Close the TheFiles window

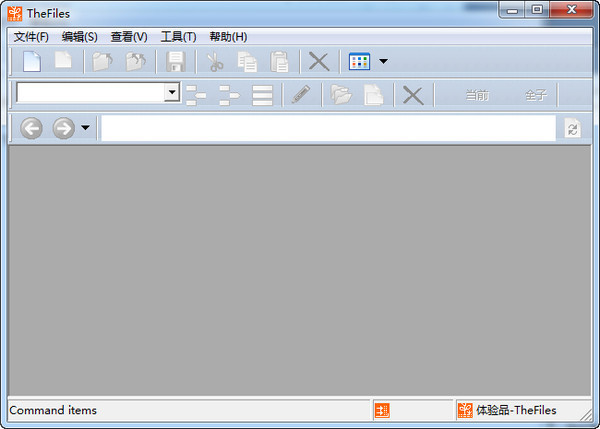coord(571,10)
